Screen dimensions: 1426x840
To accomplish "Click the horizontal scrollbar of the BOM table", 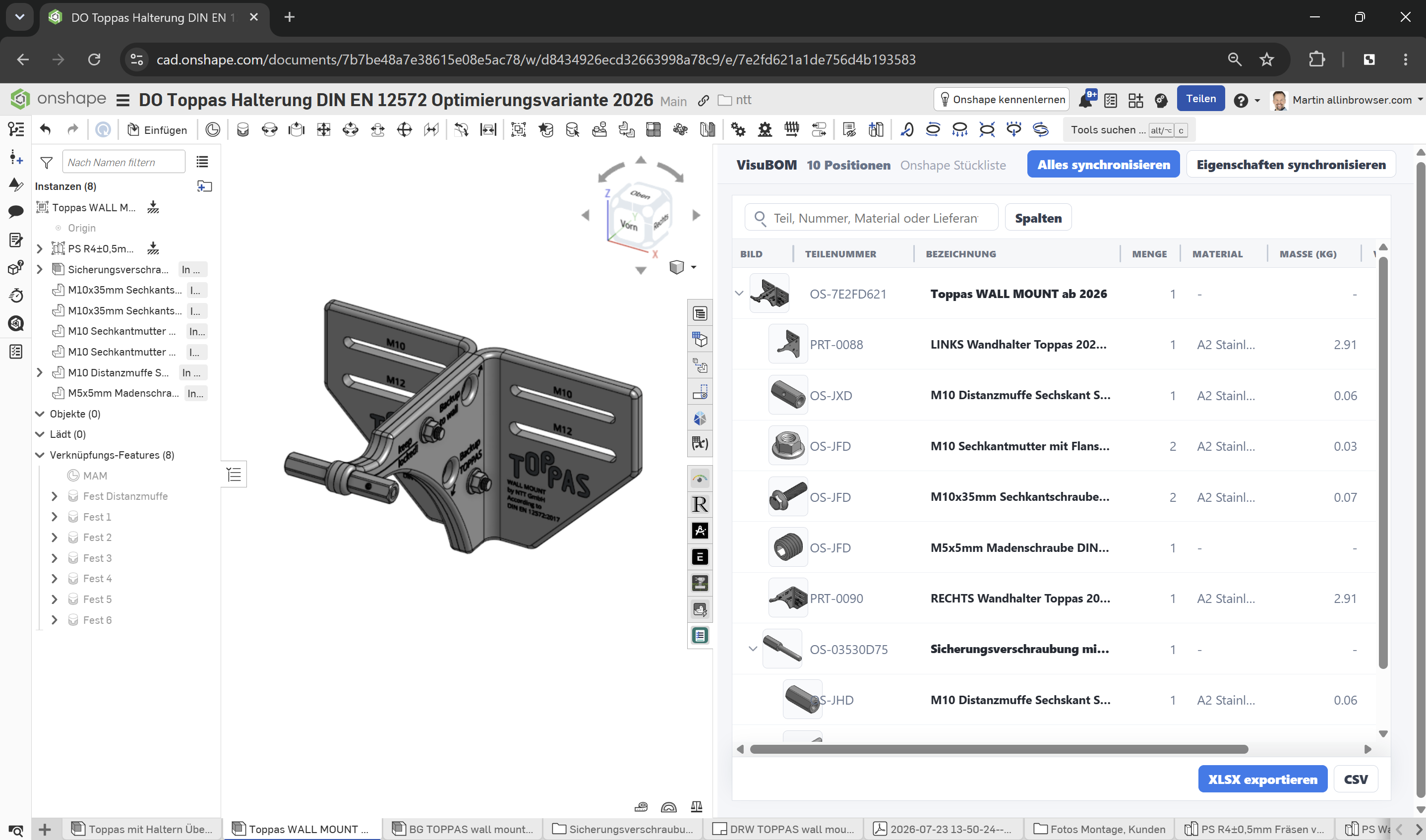I will tap(999, 749).
